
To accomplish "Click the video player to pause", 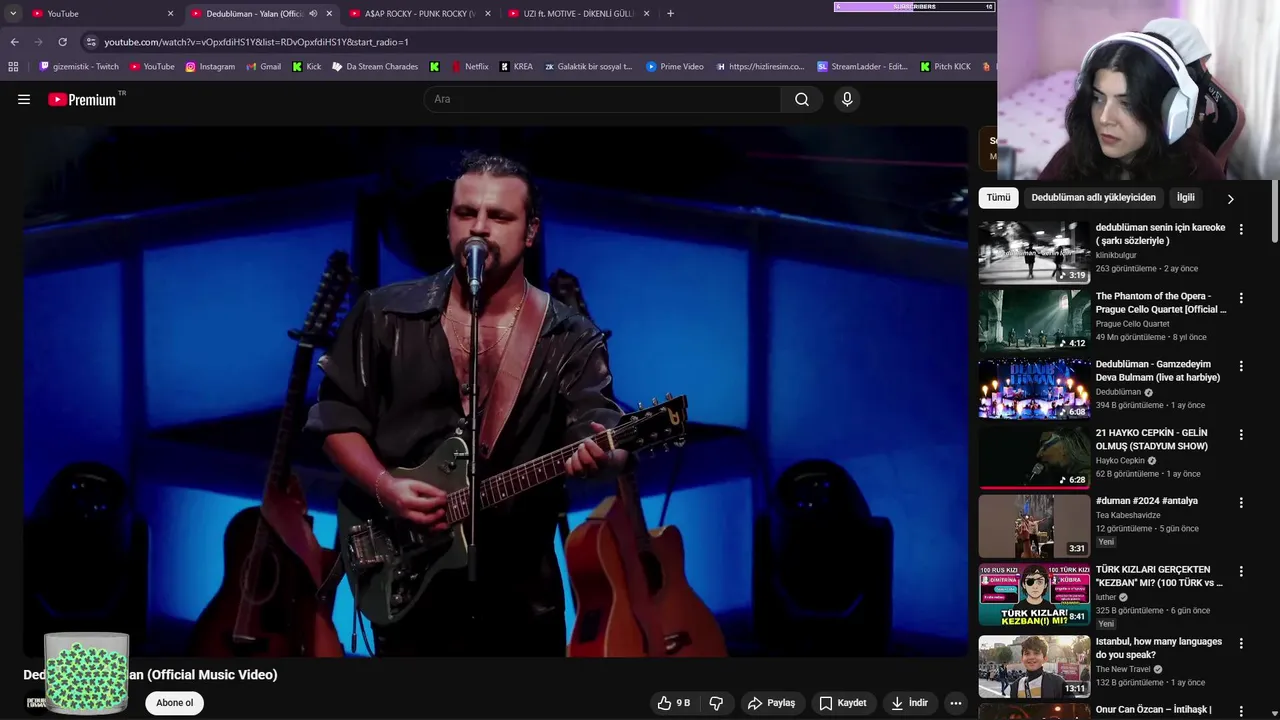I will coord(496,391).
